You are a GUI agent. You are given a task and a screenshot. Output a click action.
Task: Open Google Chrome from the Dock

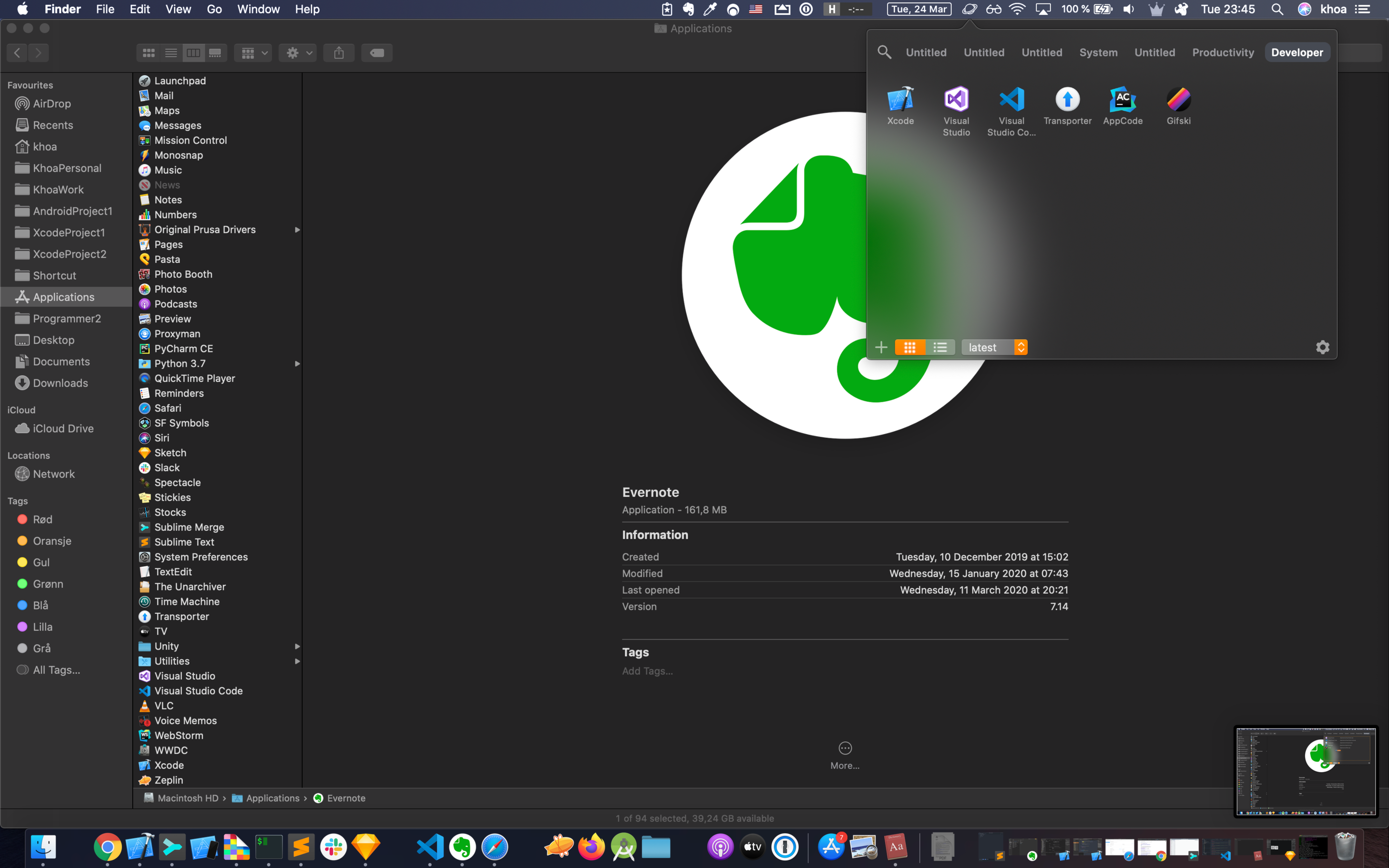click(x=108, y=847)
